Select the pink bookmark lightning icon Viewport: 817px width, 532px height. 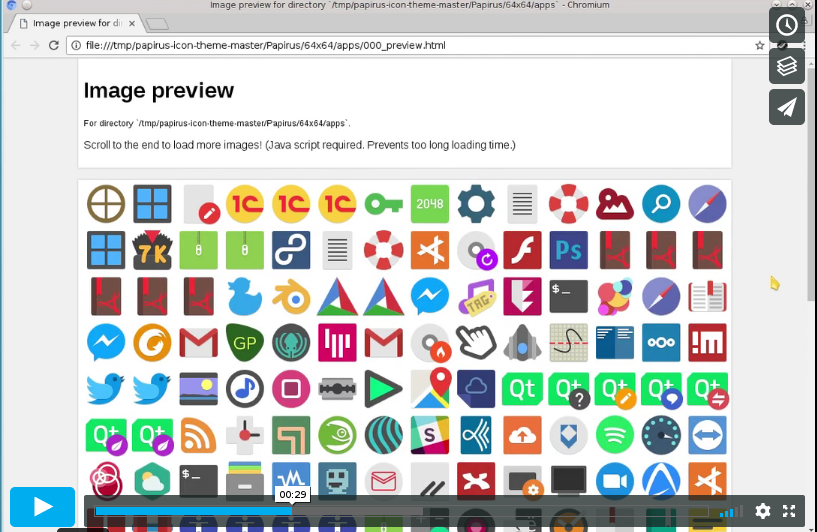coord(523,296)
